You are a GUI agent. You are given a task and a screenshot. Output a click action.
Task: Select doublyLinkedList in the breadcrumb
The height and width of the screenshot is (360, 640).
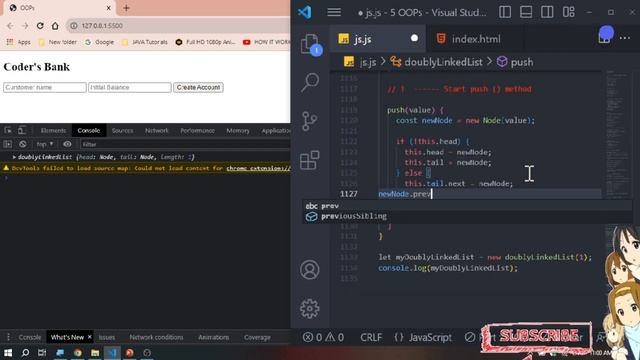(443, 62)
